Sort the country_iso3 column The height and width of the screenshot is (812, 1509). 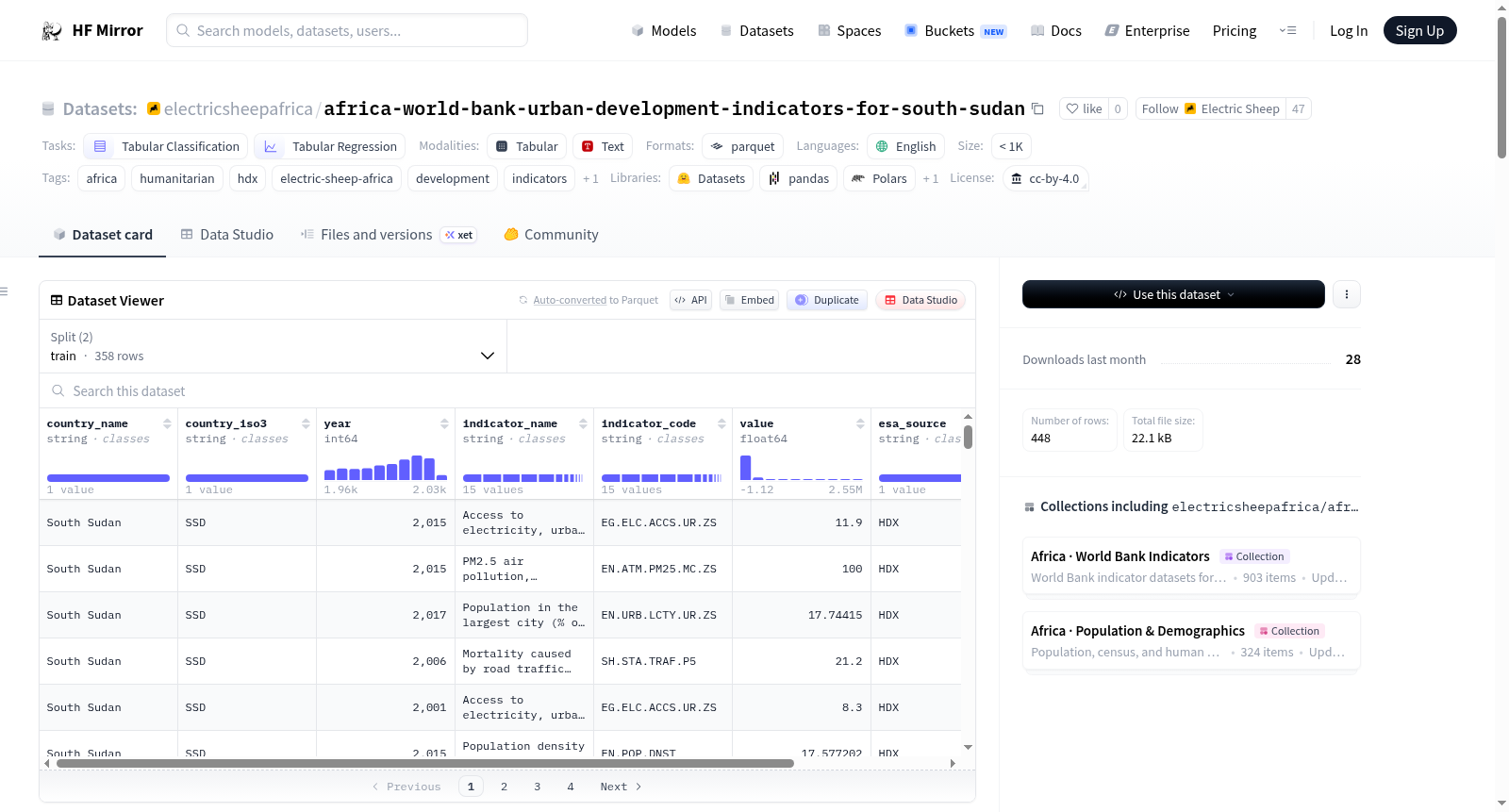tap(306, 423)
